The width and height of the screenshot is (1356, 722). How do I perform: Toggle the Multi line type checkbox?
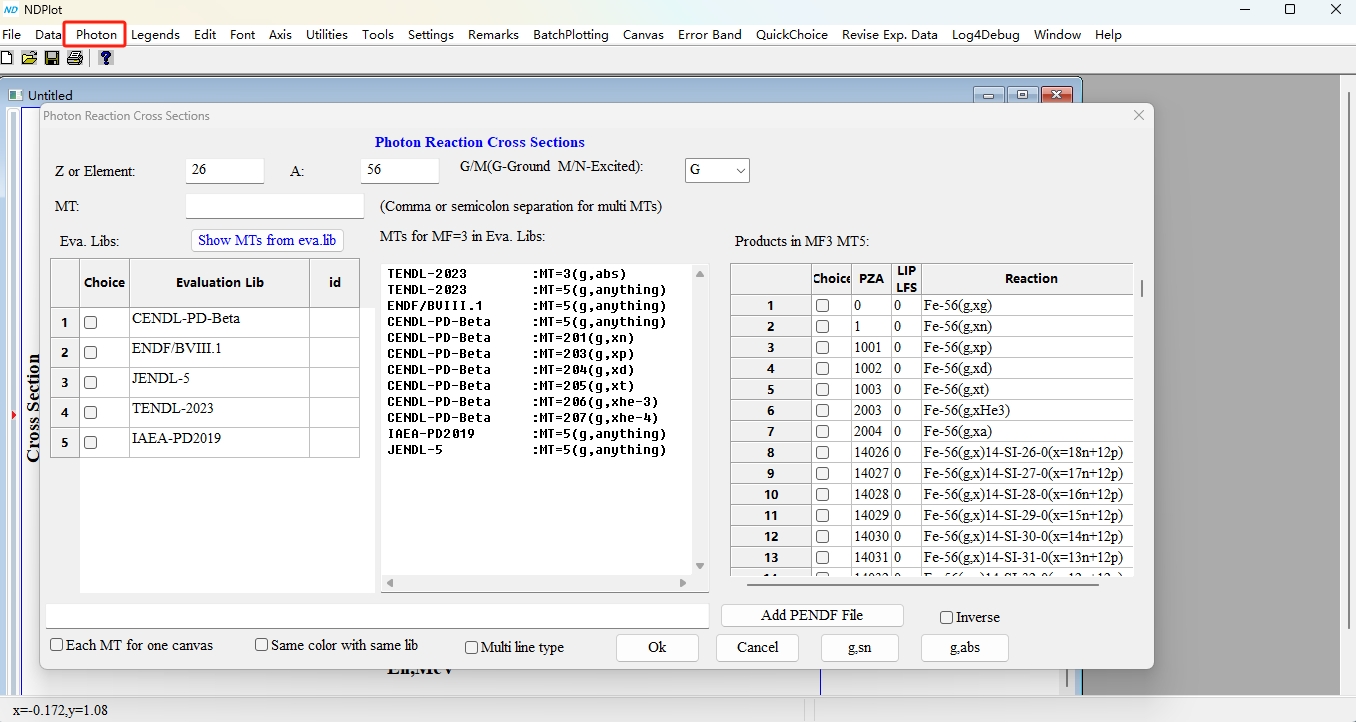472,647
